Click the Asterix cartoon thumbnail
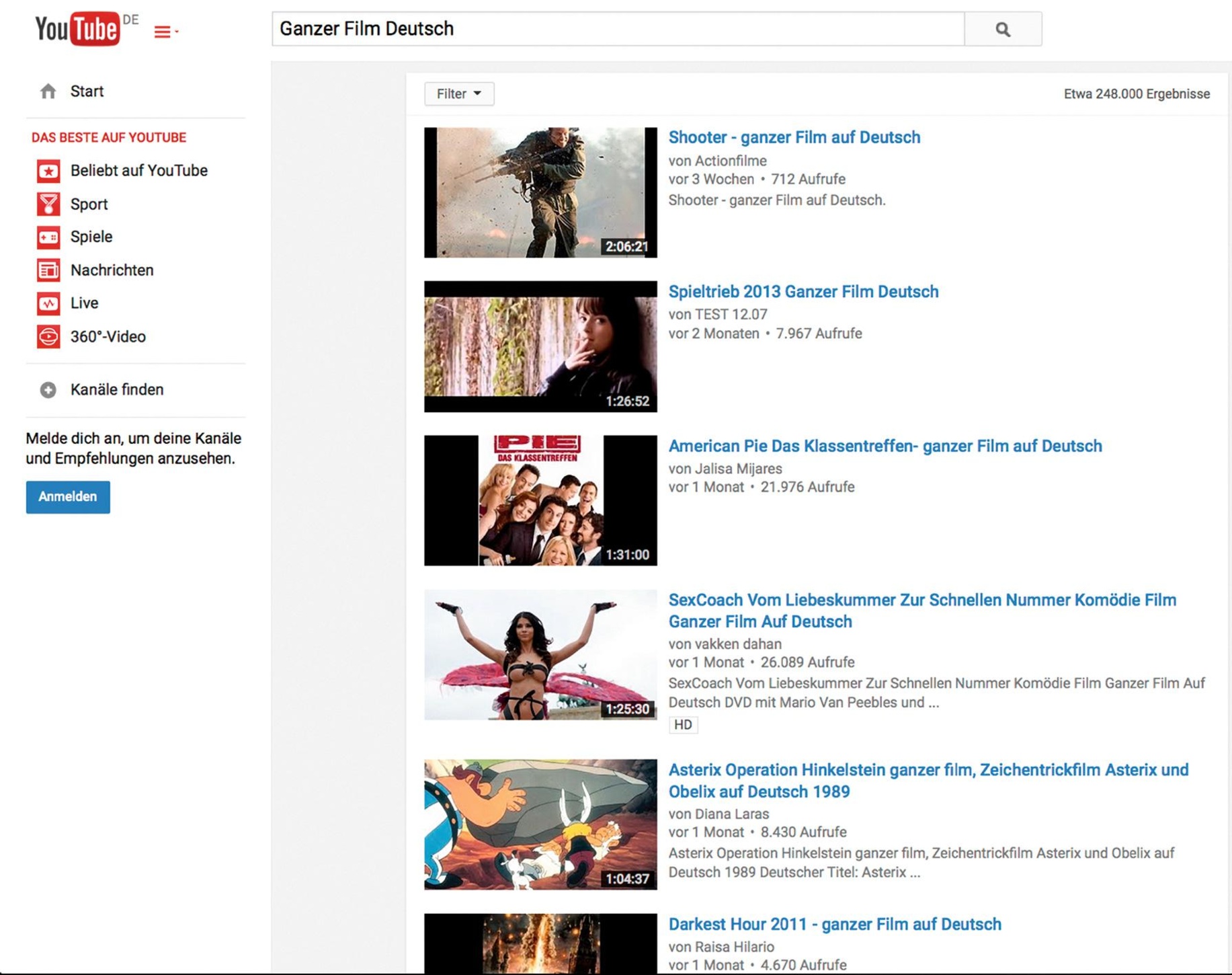Image resolution: width=1232 pixels, height=975 pixels. 540,824
